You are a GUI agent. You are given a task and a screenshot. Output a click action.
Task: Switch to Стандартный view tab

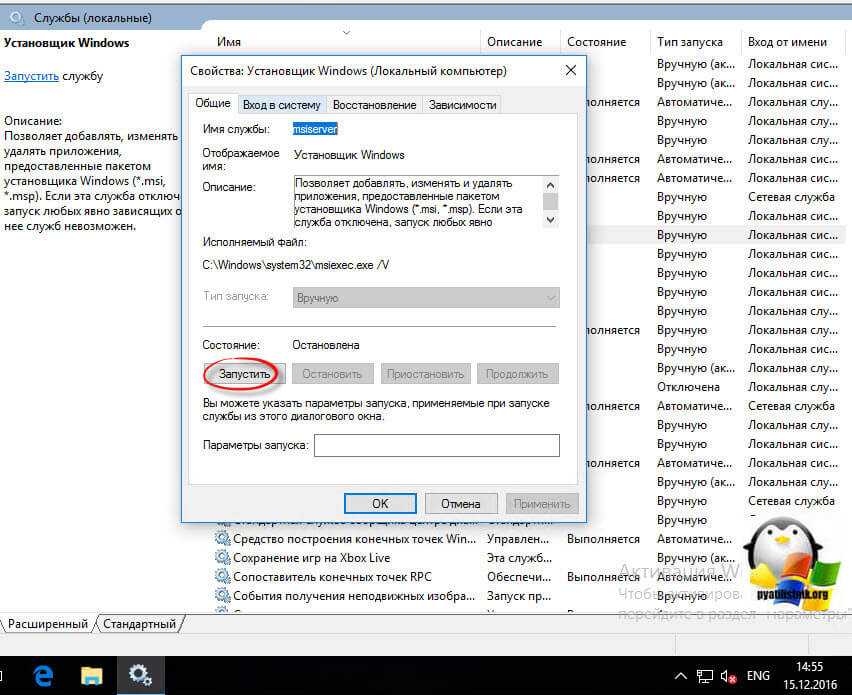(139, 624)
